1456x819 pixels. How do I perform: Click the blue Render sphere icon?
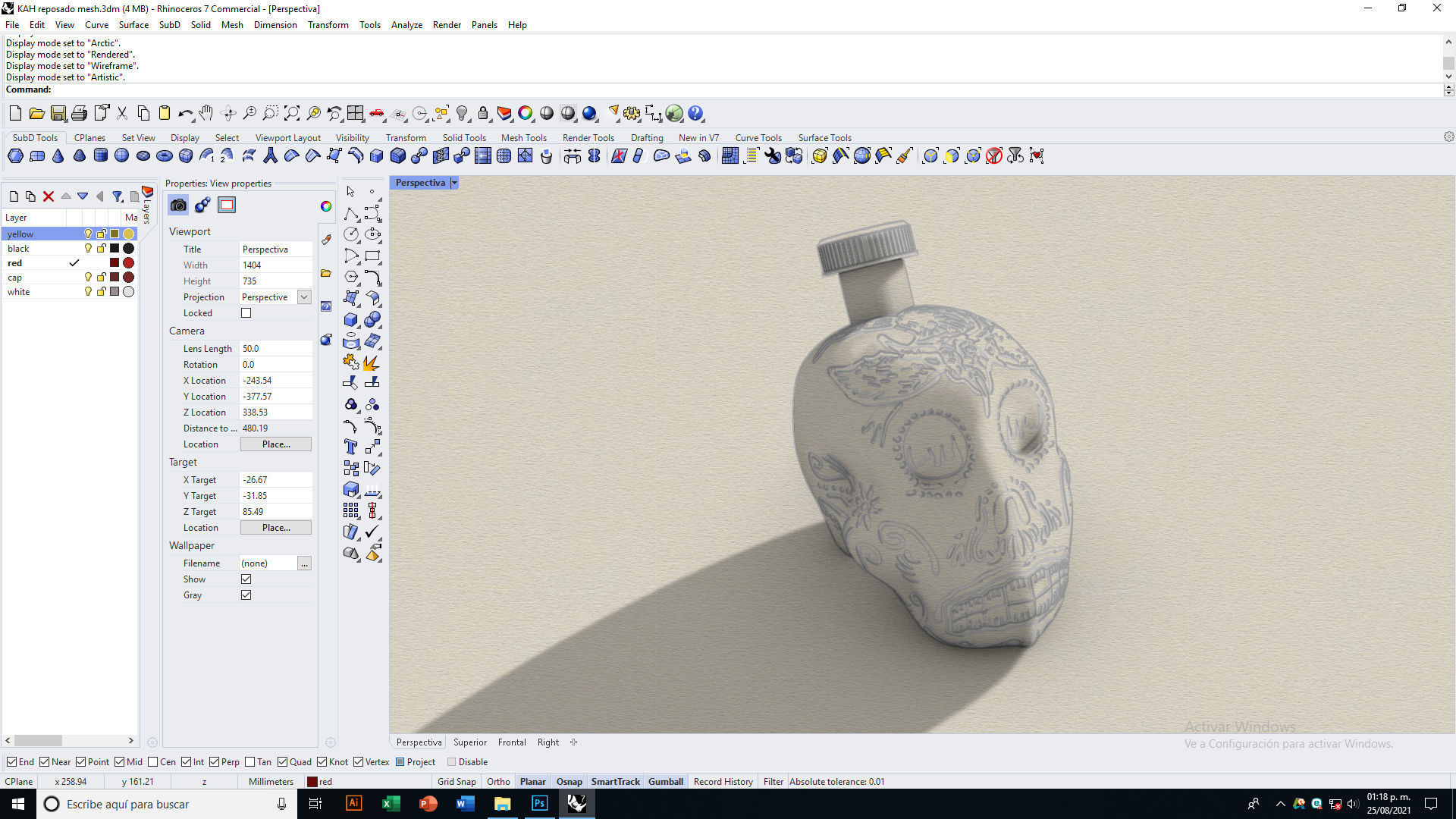click(589, 114)
